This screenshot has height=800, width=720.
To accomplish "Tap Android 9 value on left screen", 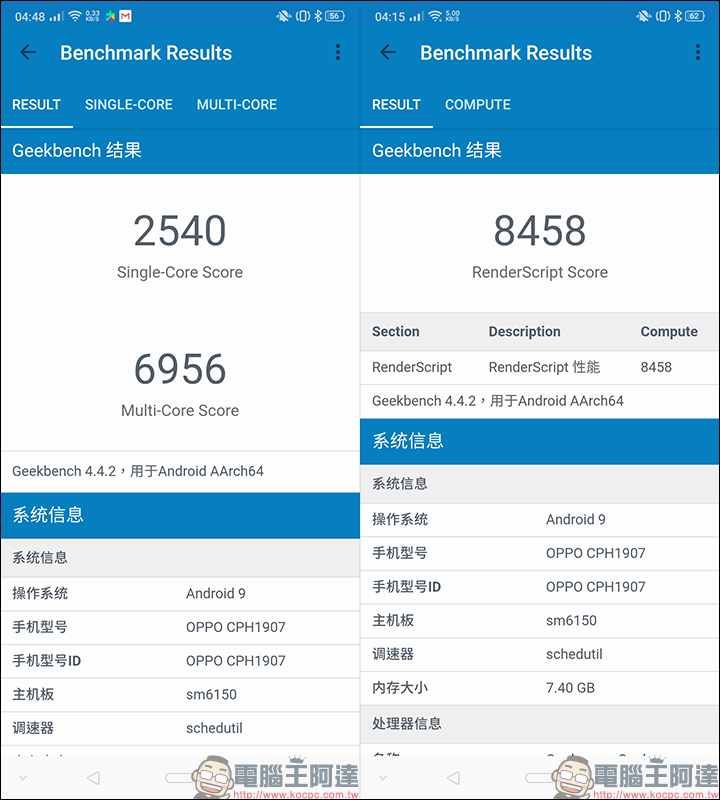I will [x=215, y=593].
